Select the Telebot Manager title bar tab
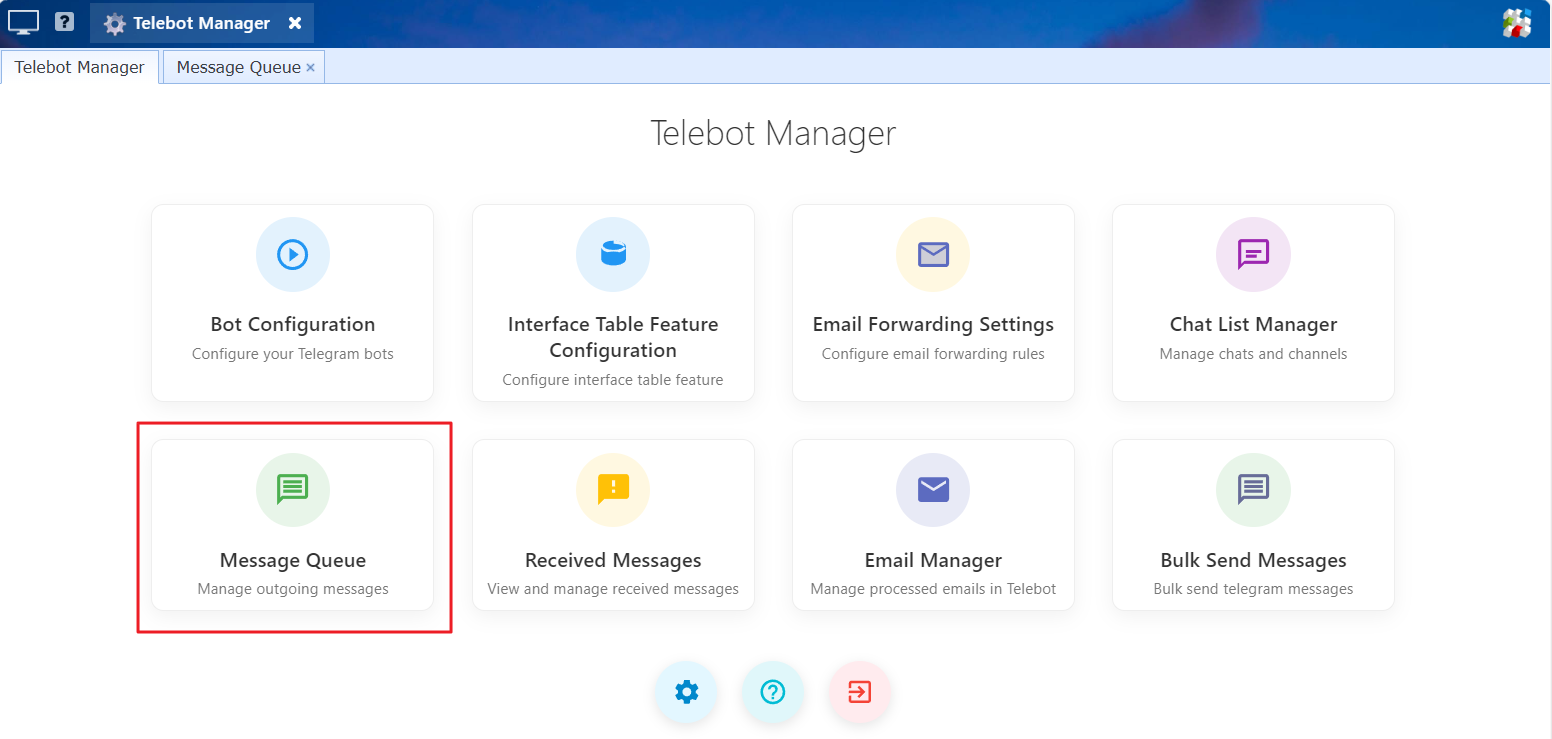This screenshot has width=1552, height=739. click(202, 23)
